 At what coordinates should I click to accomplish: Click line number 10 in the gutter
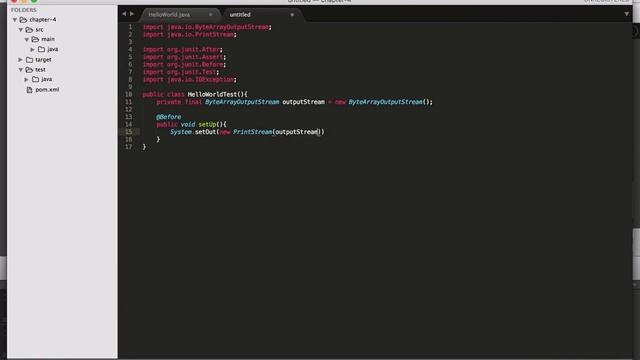pyautogui.click(x=129, y=94)
